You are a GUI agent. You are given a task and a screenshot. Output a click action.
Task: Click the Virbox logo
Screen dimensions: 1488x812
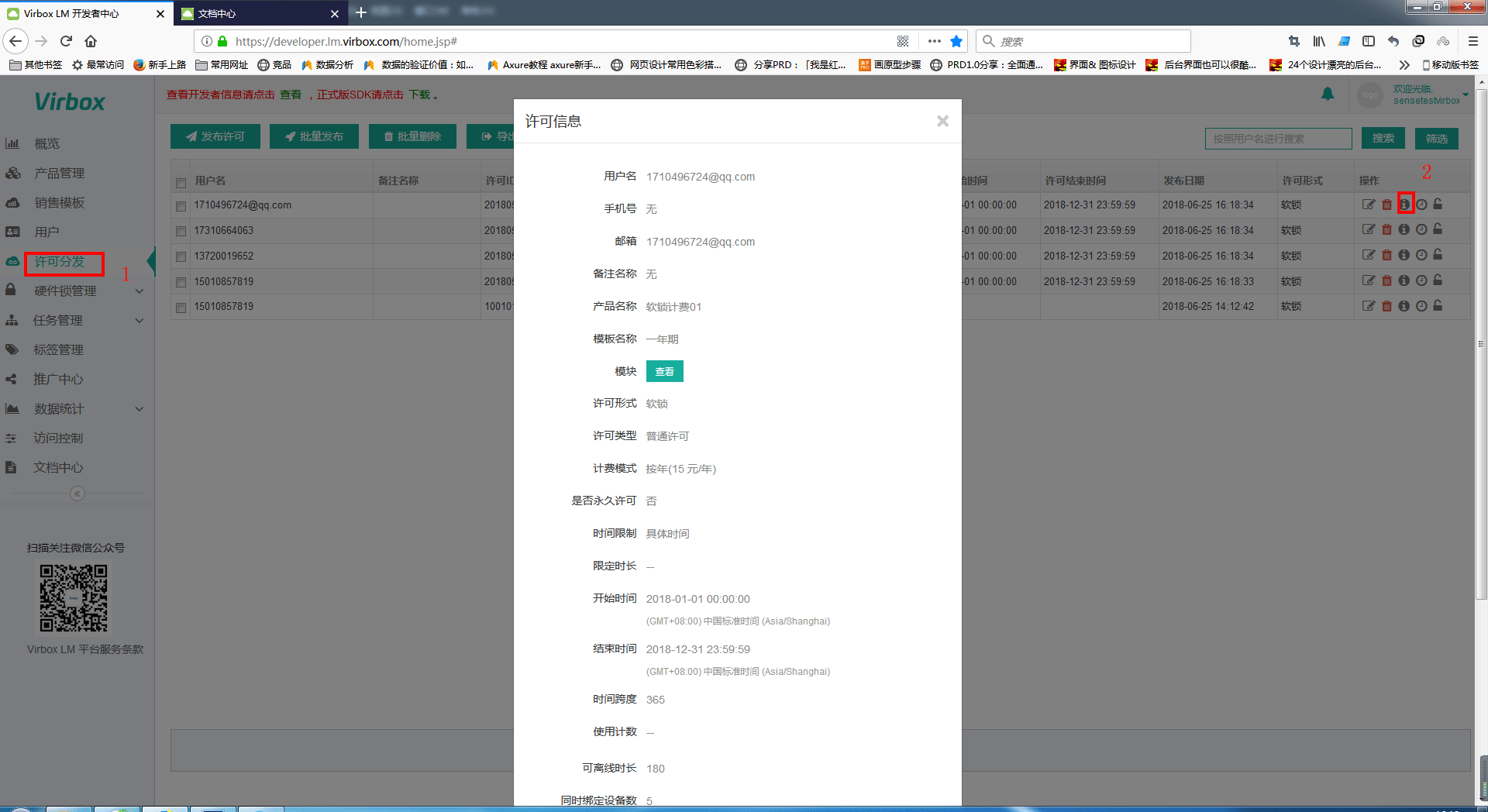(x=70, y=101)
